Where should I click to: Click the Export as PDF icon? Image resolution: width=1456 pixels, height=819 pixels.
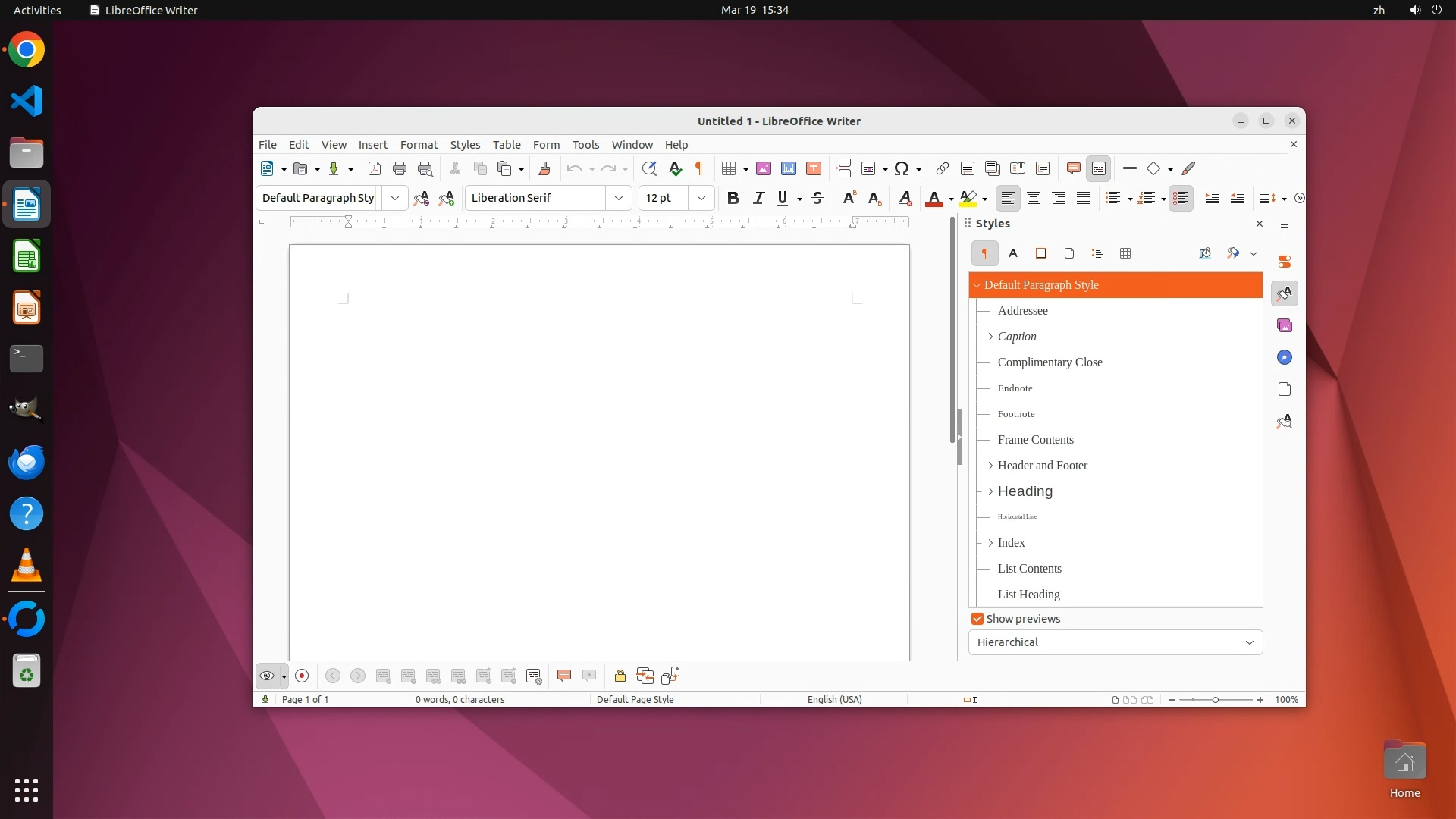pyautogui.click(x=375, y=168)
